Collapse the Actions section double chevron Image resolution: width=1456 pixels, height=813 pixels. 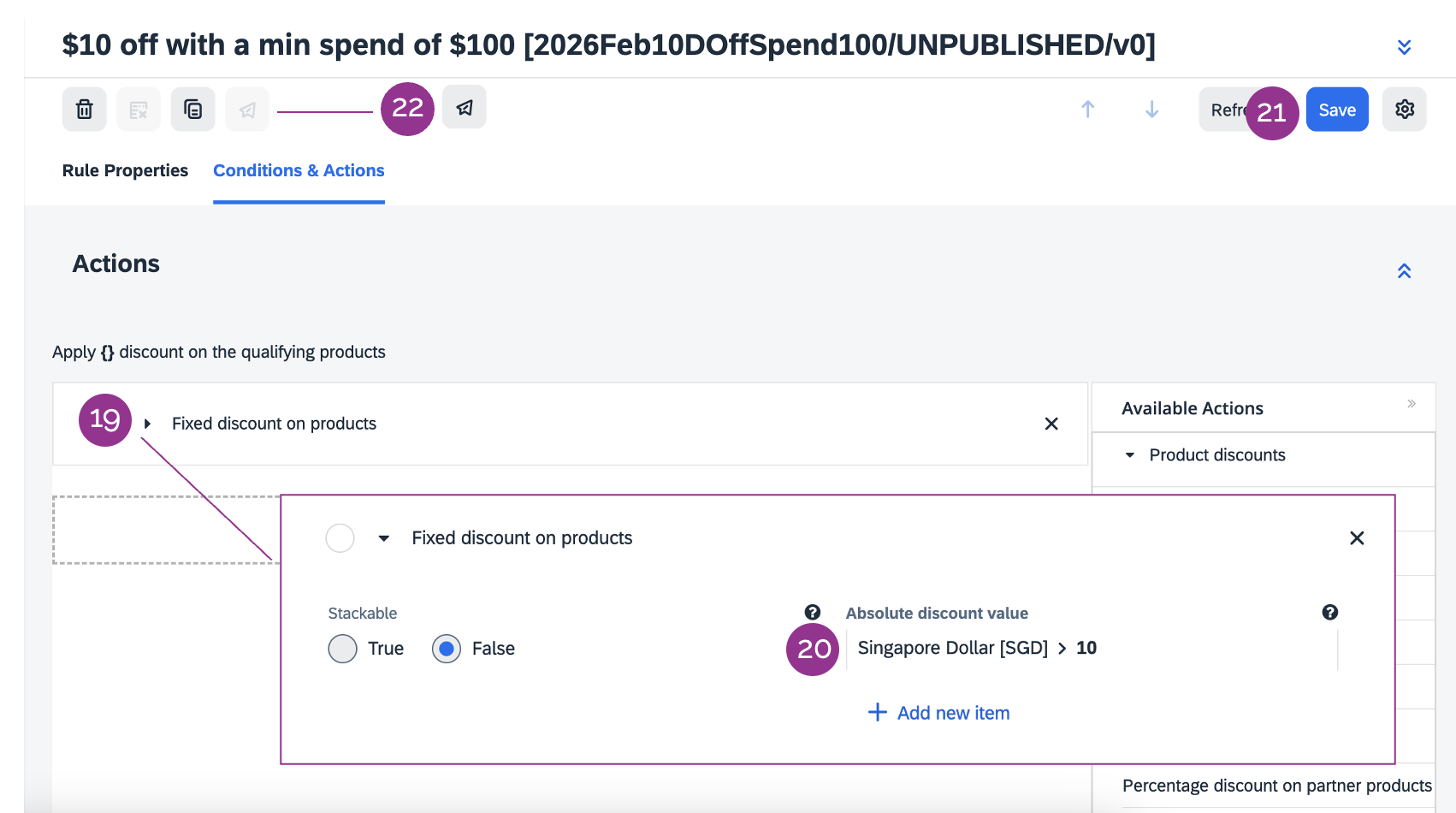tap(1404, 271)
